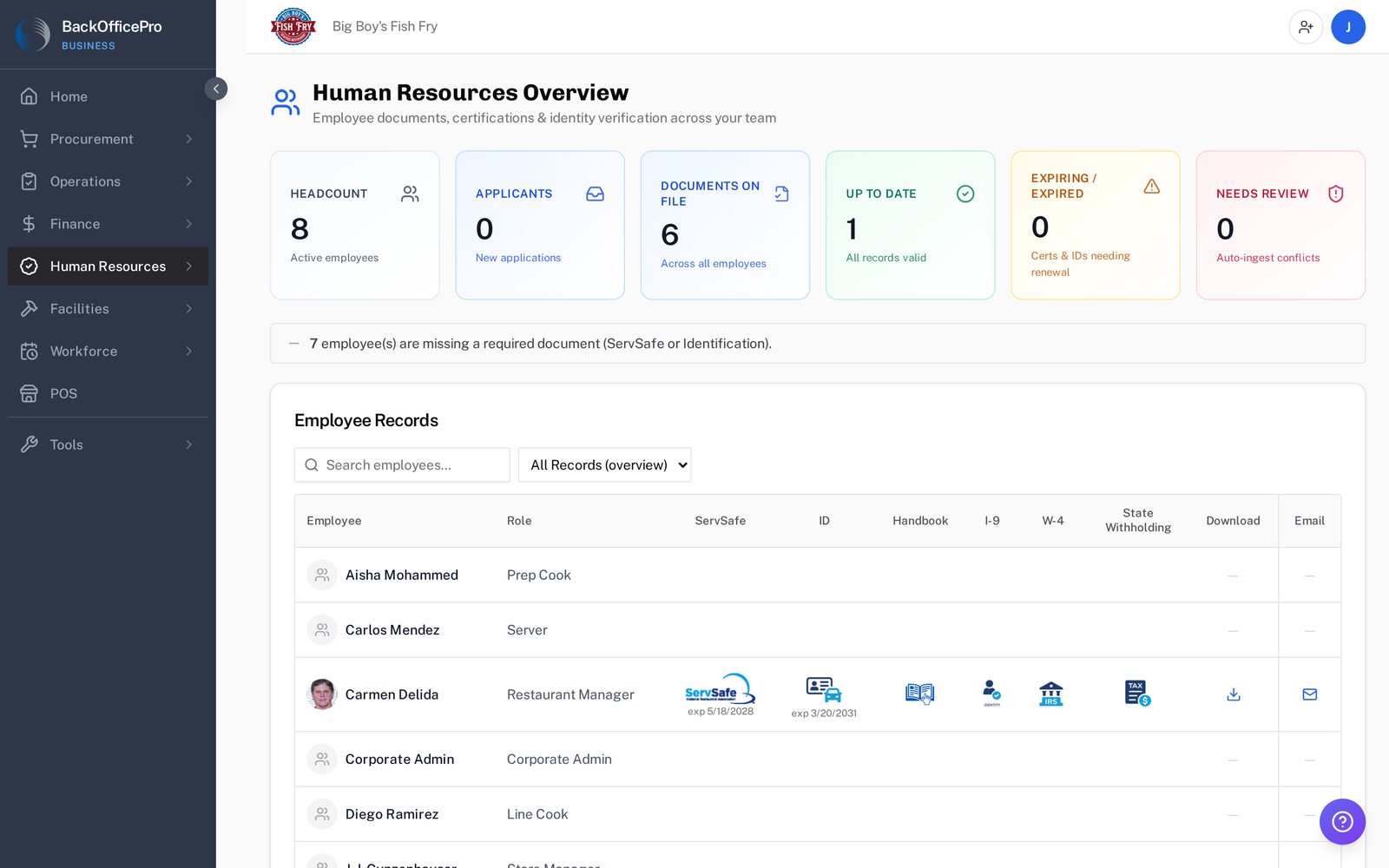Collapse the sidebar with the arrow button

coord(216,89)
